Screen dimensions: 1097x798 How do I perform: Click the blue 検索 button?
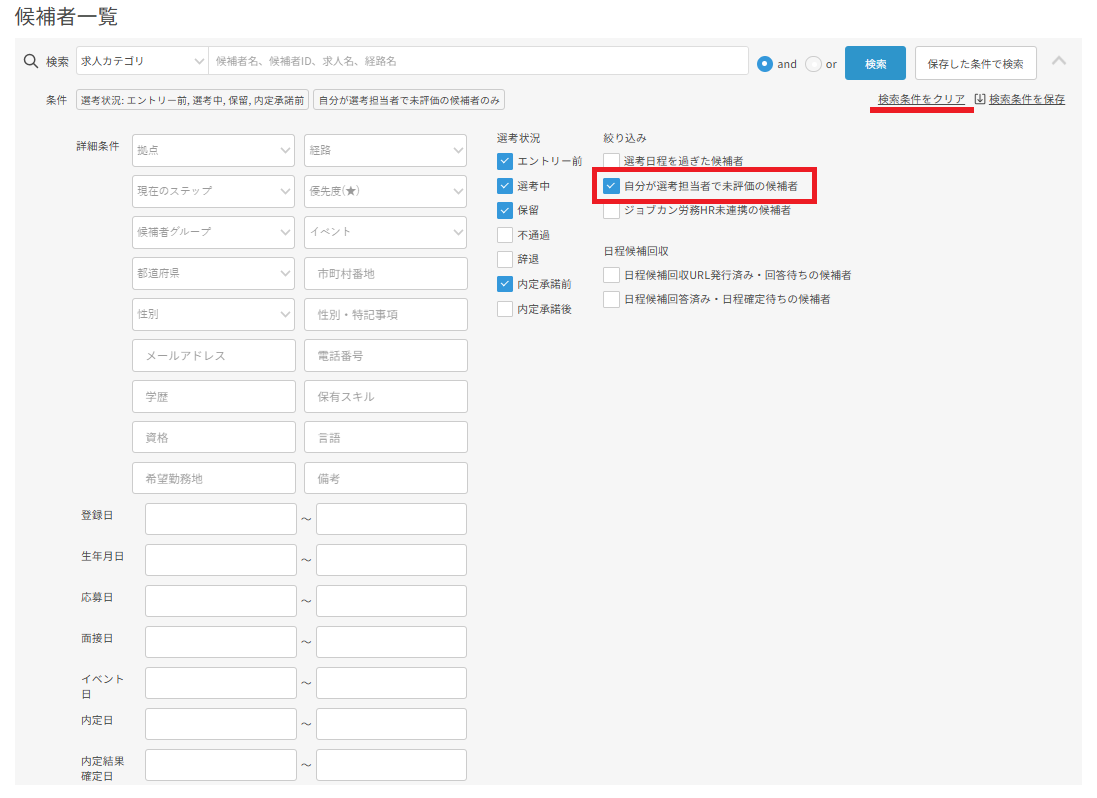point(875,63)
